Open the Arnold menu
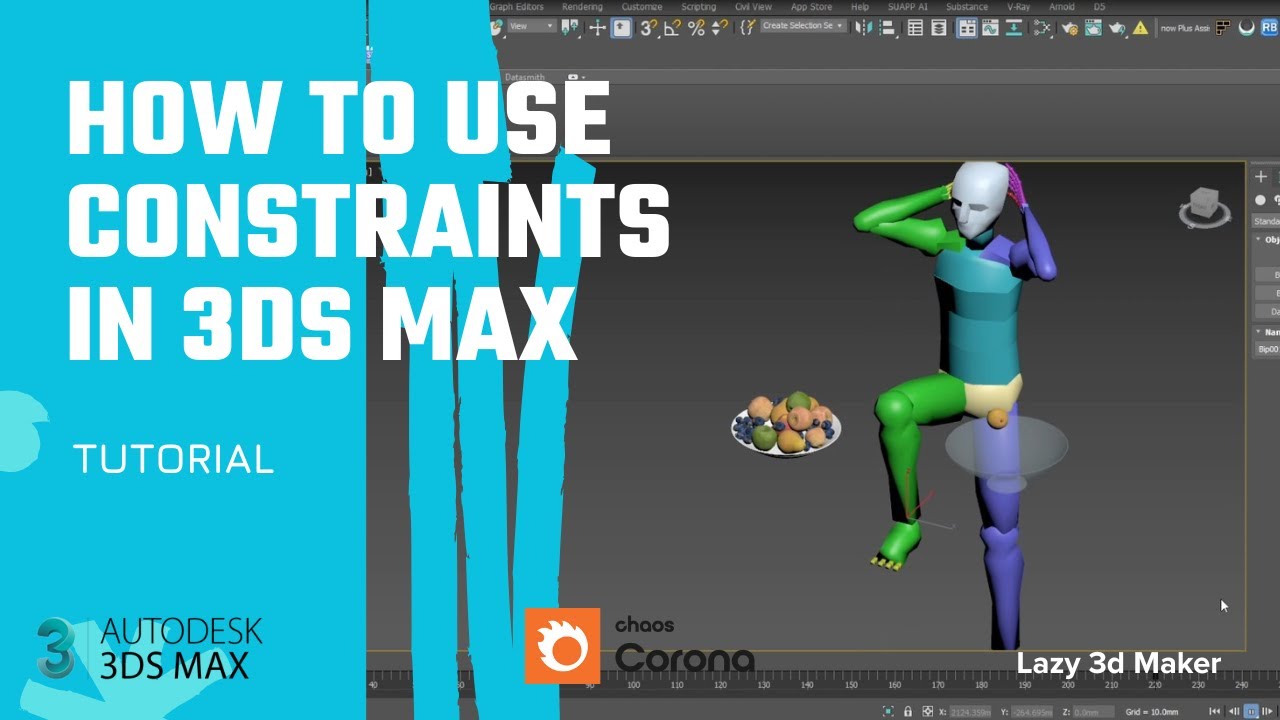Image resolution: width=1280 pixels, height=720 pixels. point(1062,7)
